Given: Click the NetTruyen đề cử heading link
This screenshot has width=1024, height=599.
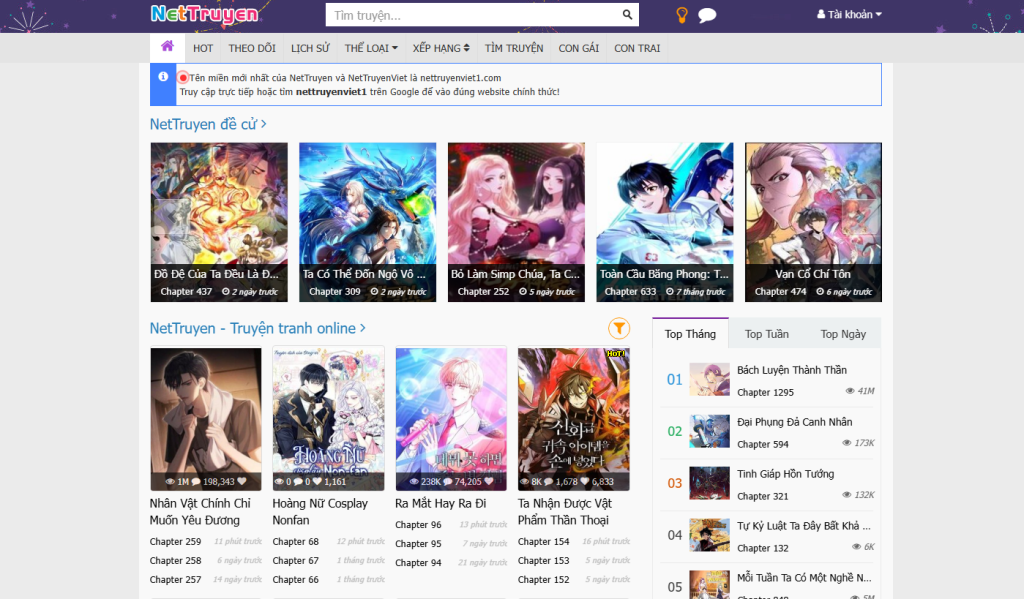Looking at the screenshot, I should click(208, 124).
